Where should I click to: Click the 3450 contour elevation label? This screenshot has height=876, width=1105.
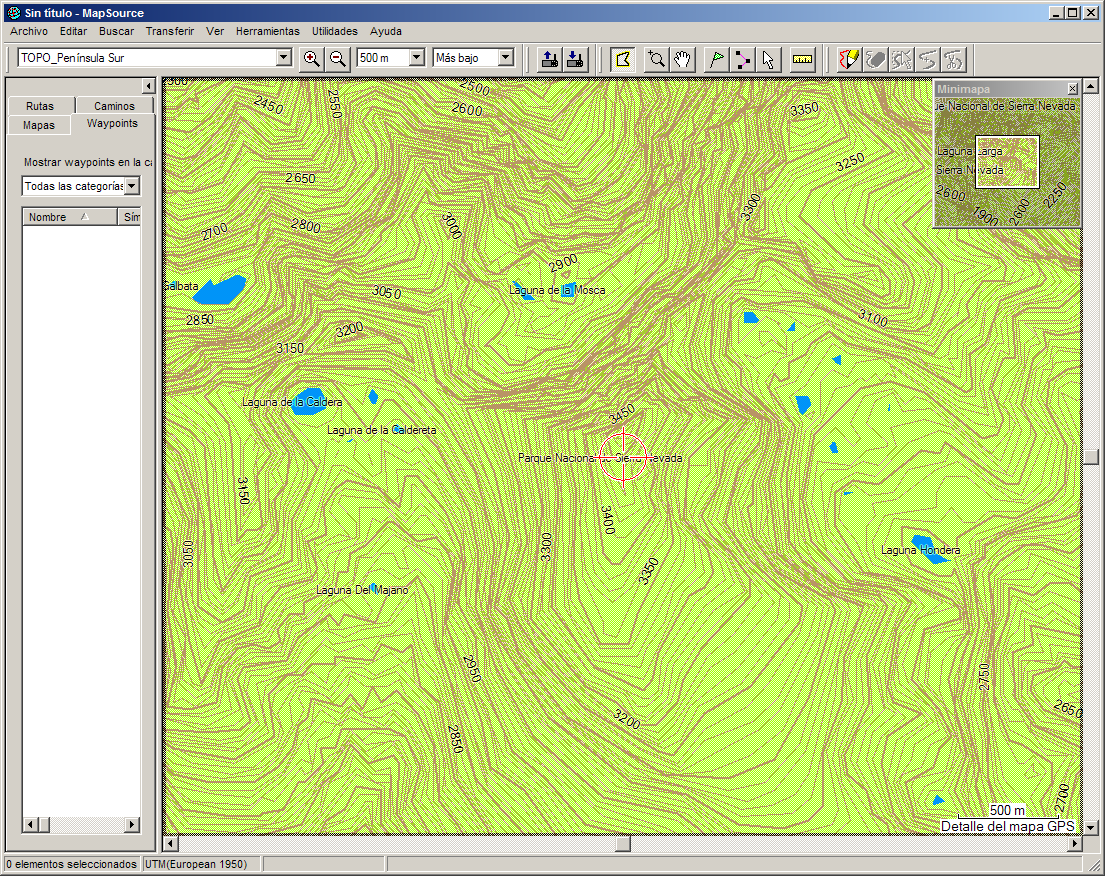pos(622,414)
